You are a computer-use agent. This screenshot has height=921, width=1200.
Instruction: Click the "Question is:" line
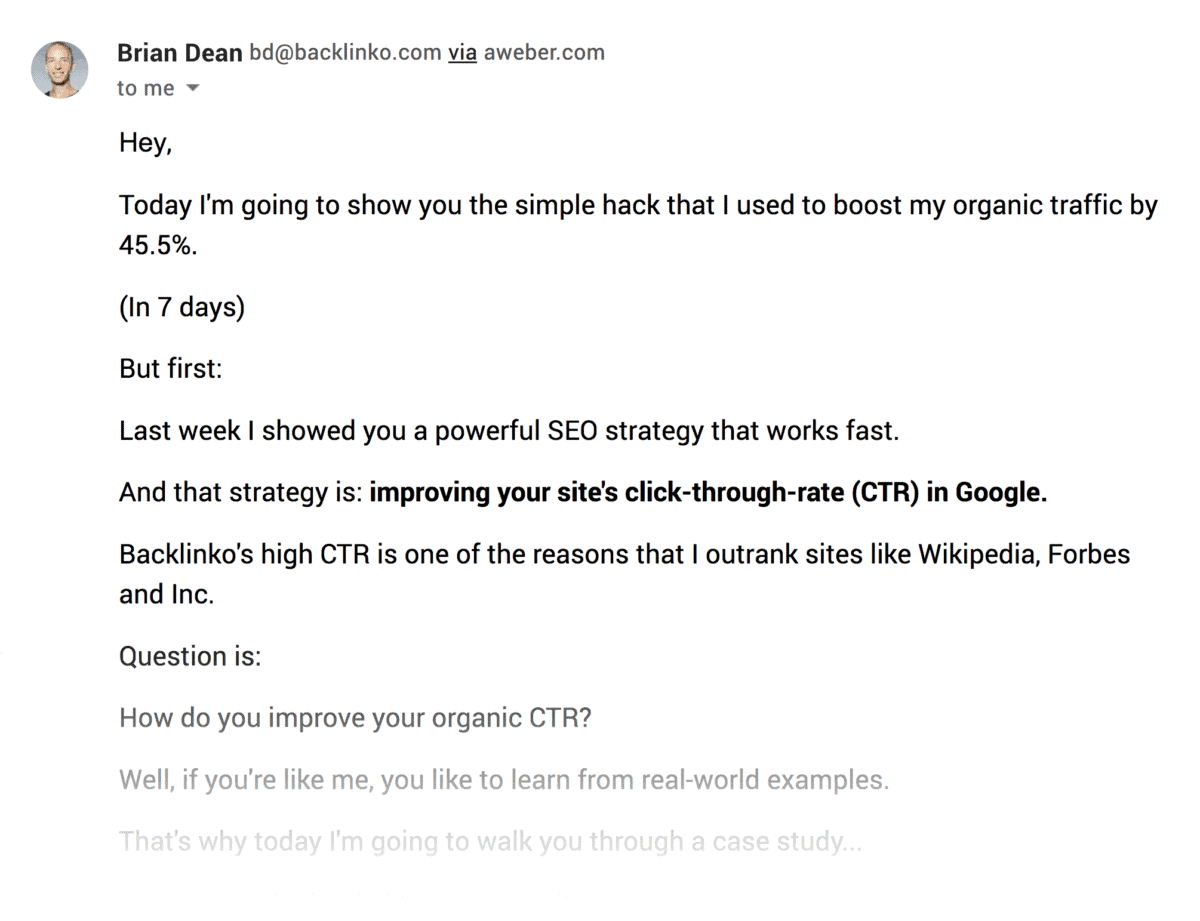(x=190, y=657)
